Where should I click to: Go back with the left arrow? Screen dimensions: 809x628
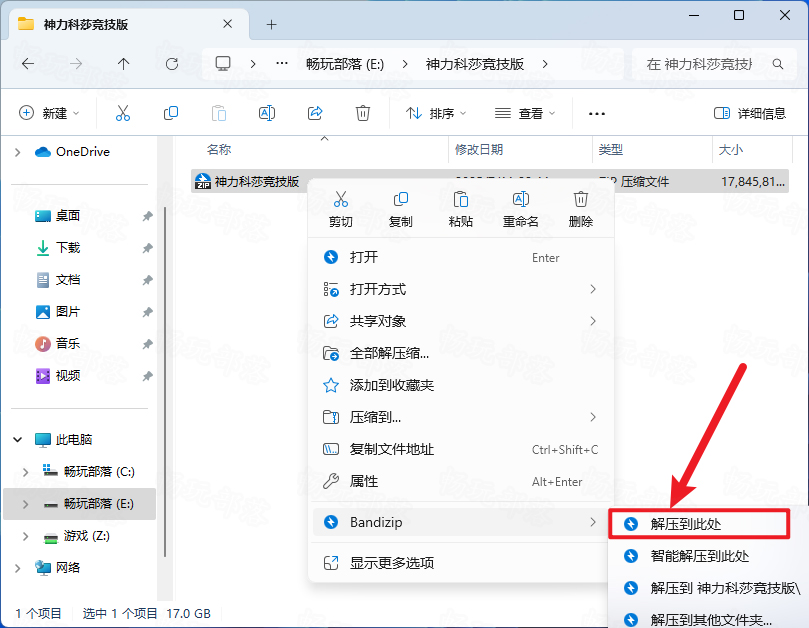(28, 64)
